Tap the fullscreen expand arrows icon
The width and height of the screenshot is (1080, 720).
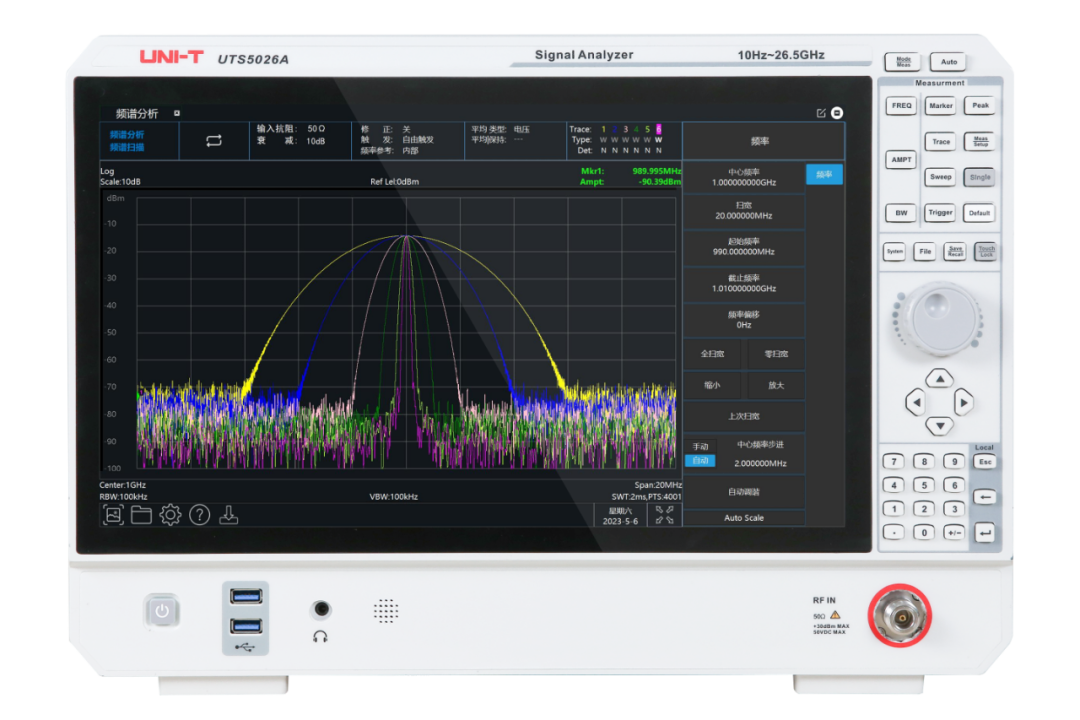665,515
